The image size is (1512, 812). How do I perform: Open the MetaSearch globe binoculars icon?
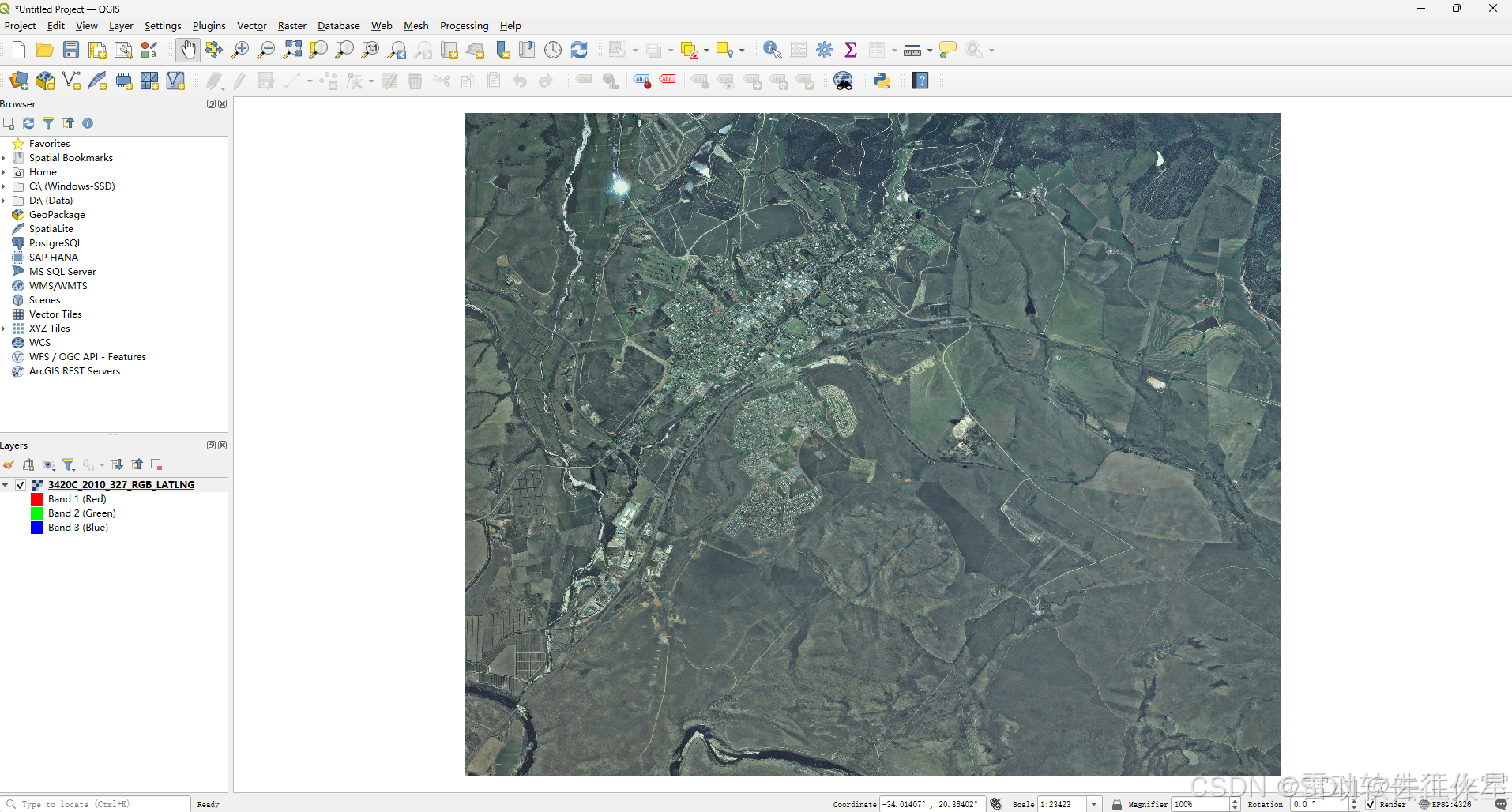[844, 81]
